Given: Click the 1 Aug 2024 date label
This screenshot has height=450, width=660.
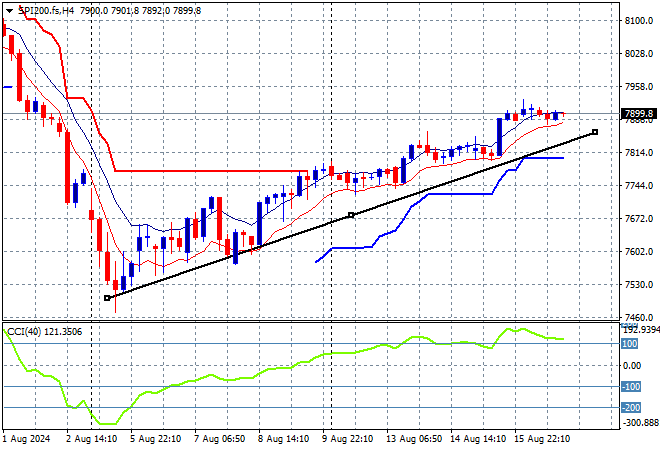Looking at the screenshot, I should 26,439.
